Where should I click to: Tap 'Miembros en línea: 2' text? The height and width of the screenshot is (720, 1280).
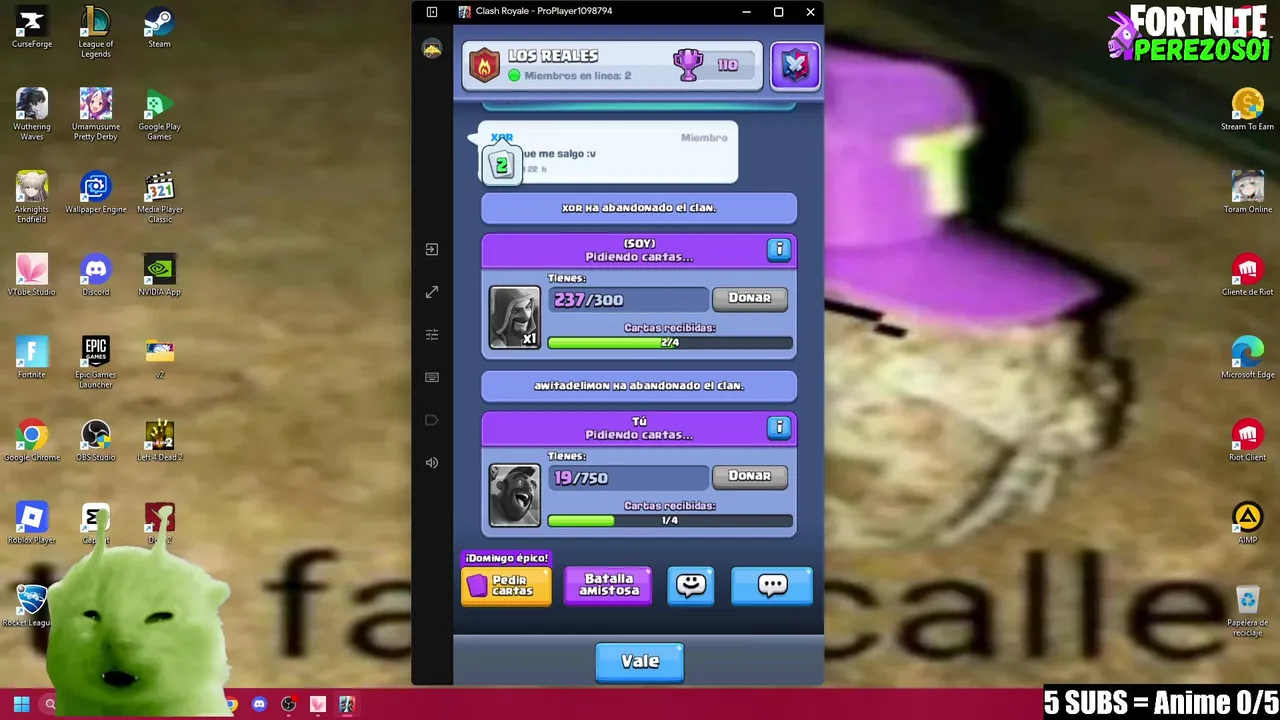click(578, 76)
